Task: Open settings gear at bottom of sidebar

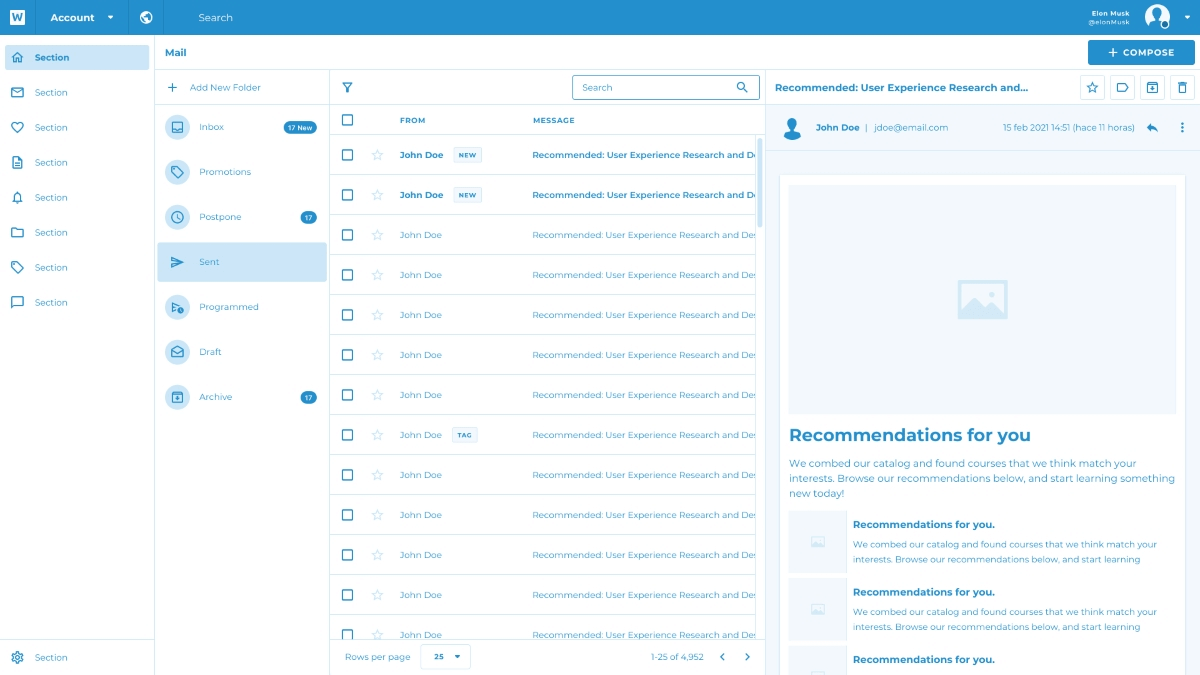Action: click(17, 658)
